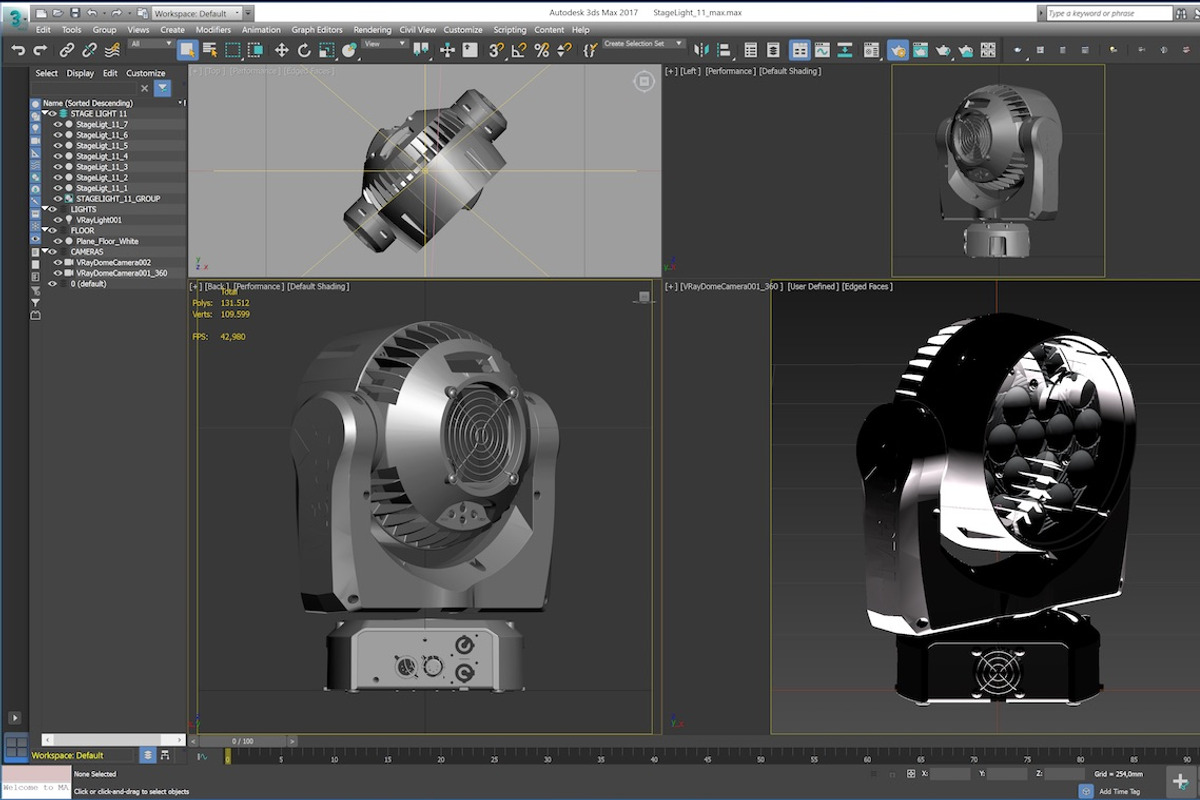This screenshot has width=1200, height=800.
Task: Activate the Select Object tool
Action: pos(187,50)
